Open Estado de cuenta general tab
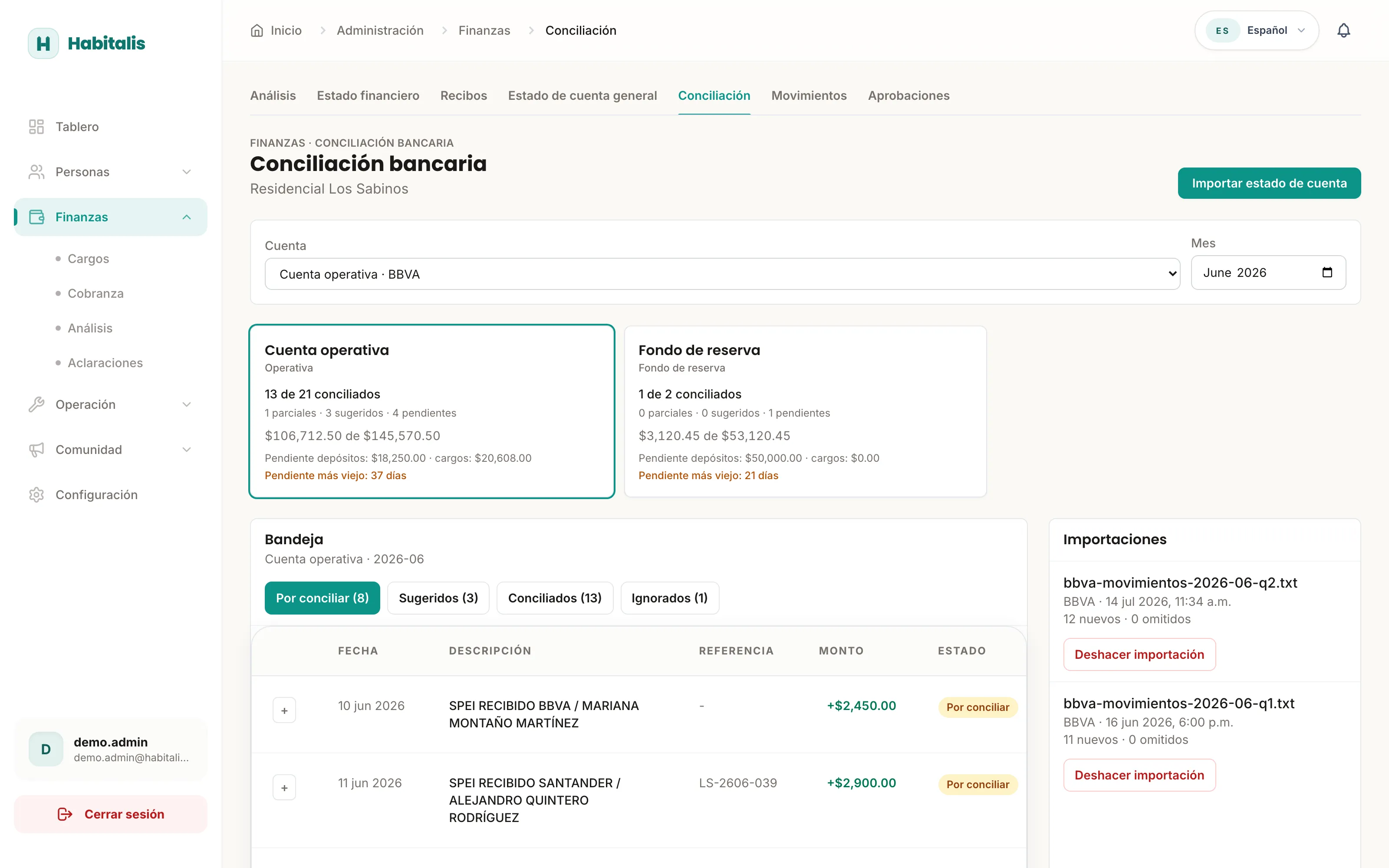Viewport: 1389px width, 868px height. [583, 96]
